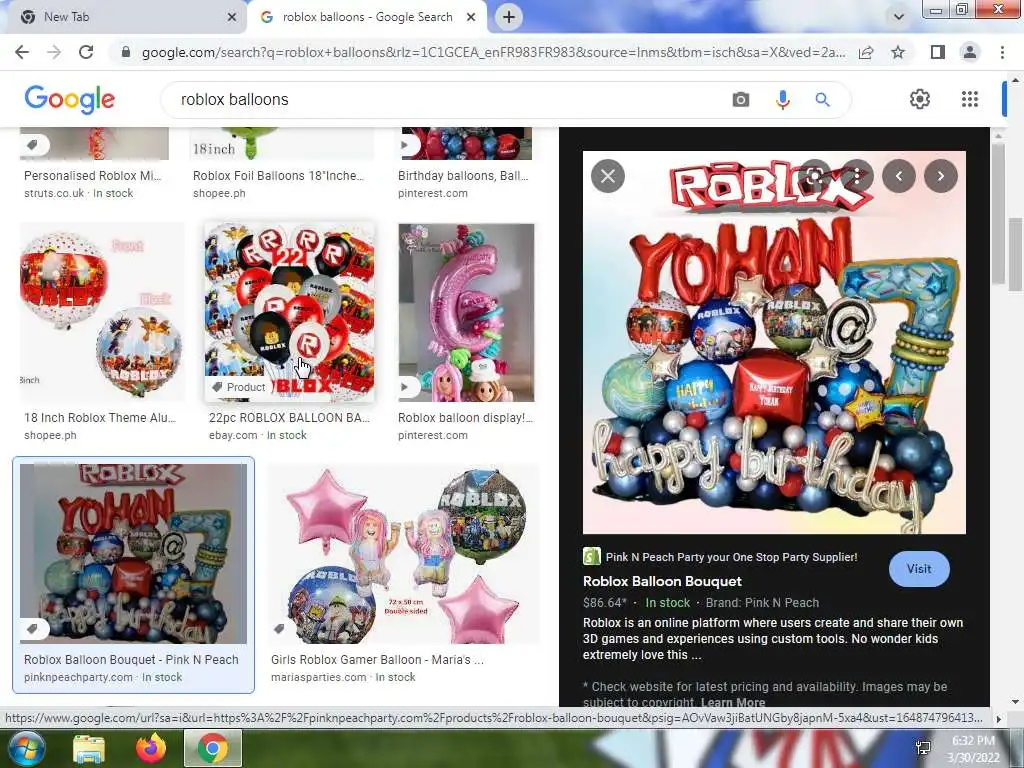Screen dimensions: 1024x768
Task: Open a new browser tab
Action: coord(509,17)
